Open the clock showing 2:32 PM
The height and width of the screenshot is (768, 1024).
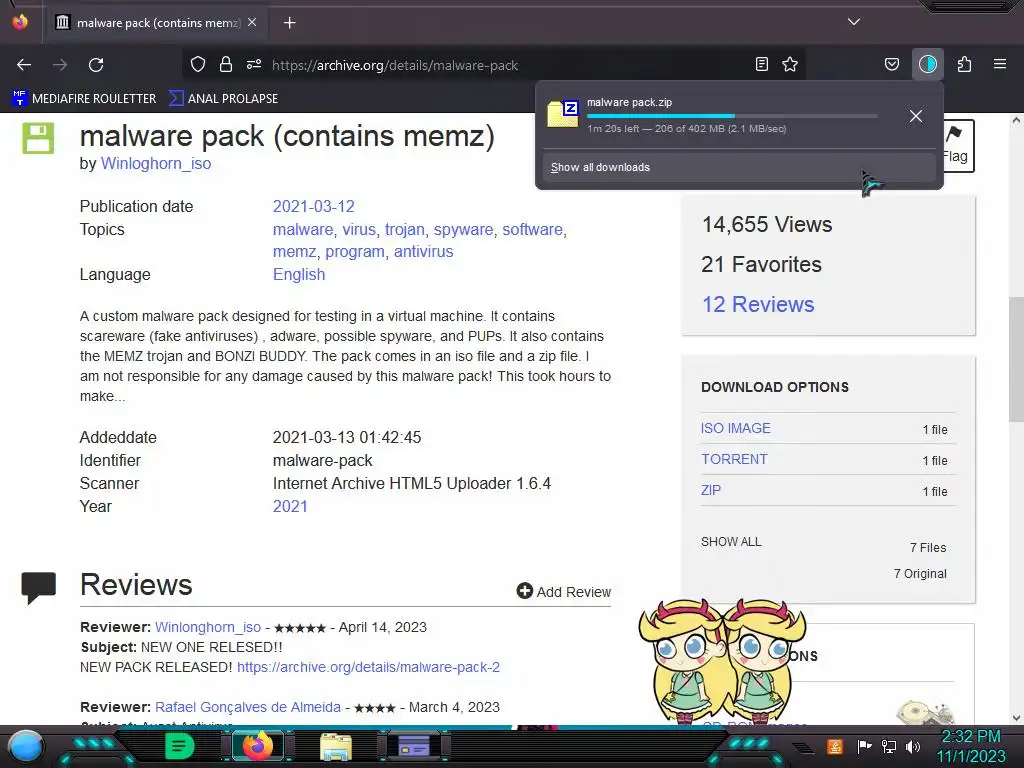point(970,746)
